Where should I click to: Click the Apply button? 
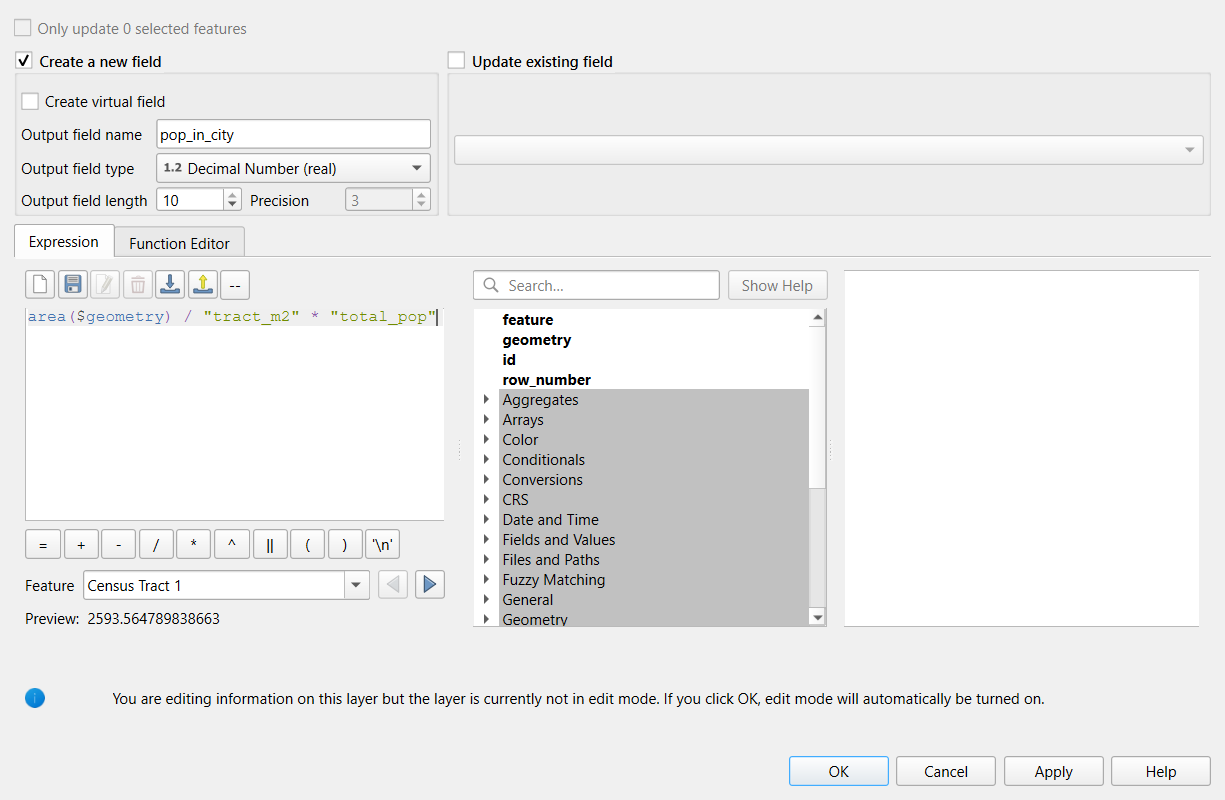[x=1053, y=771]
